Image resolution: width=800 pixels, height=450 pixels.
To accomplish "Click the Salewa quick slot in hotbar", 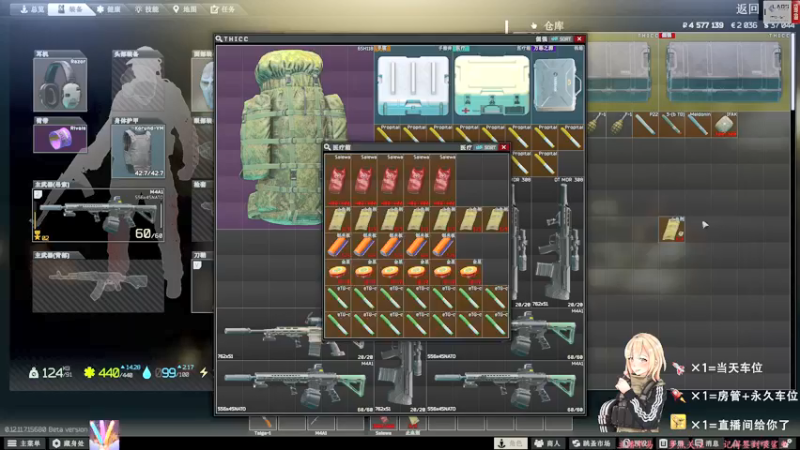I will (384, 425).
